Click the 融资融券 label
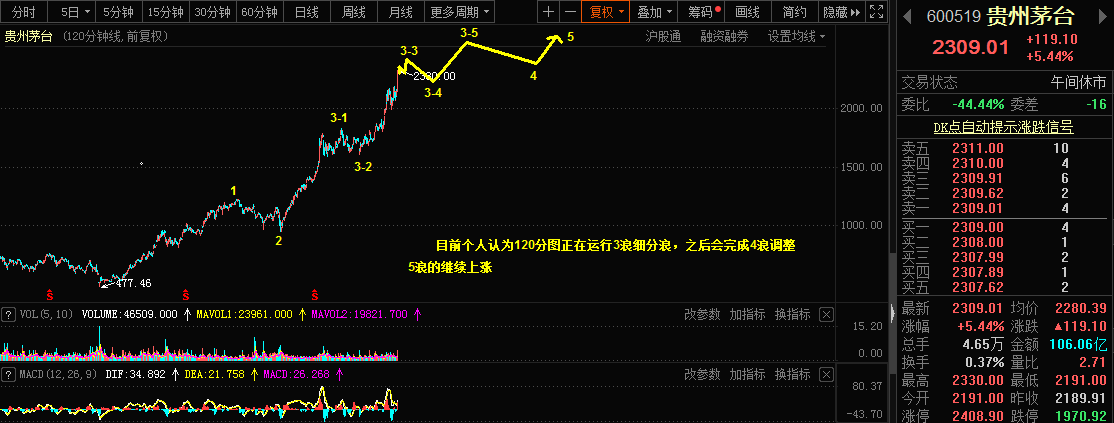1114x423 pixels. [724, 36]
